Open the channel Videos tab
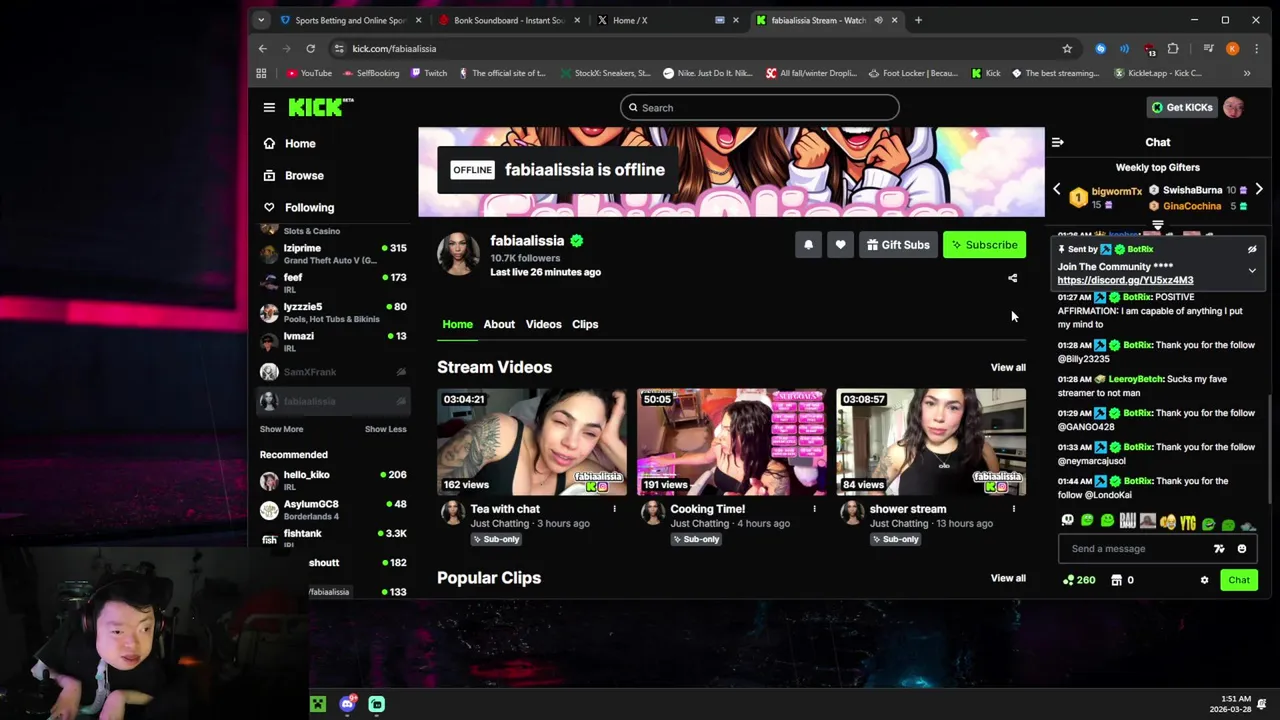The height and width of the screenshot is (720, 1280). (x=544, y=324)
